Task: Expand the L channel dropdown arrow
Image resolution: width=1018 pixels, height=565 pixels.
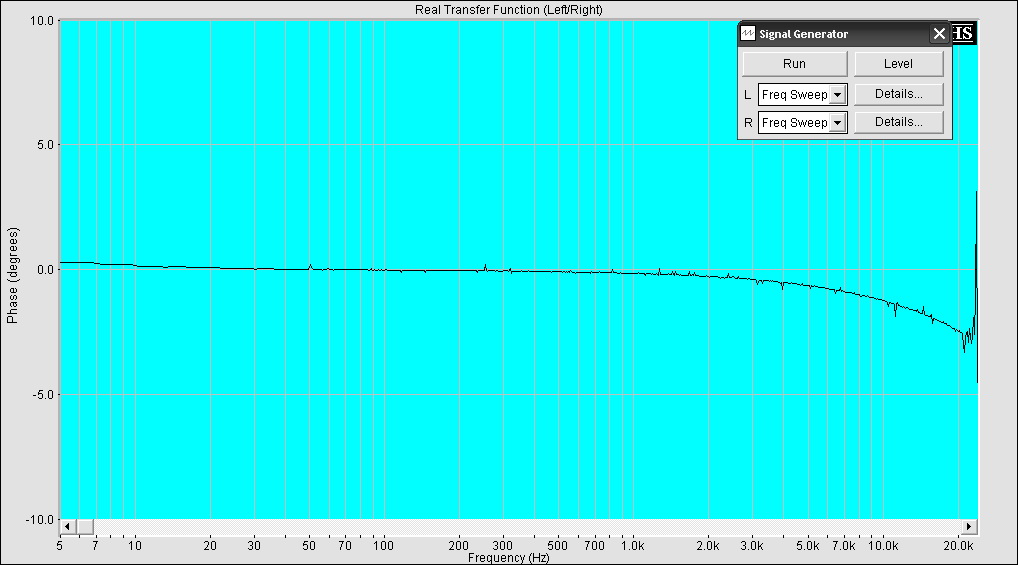Action: coord(838,95)
